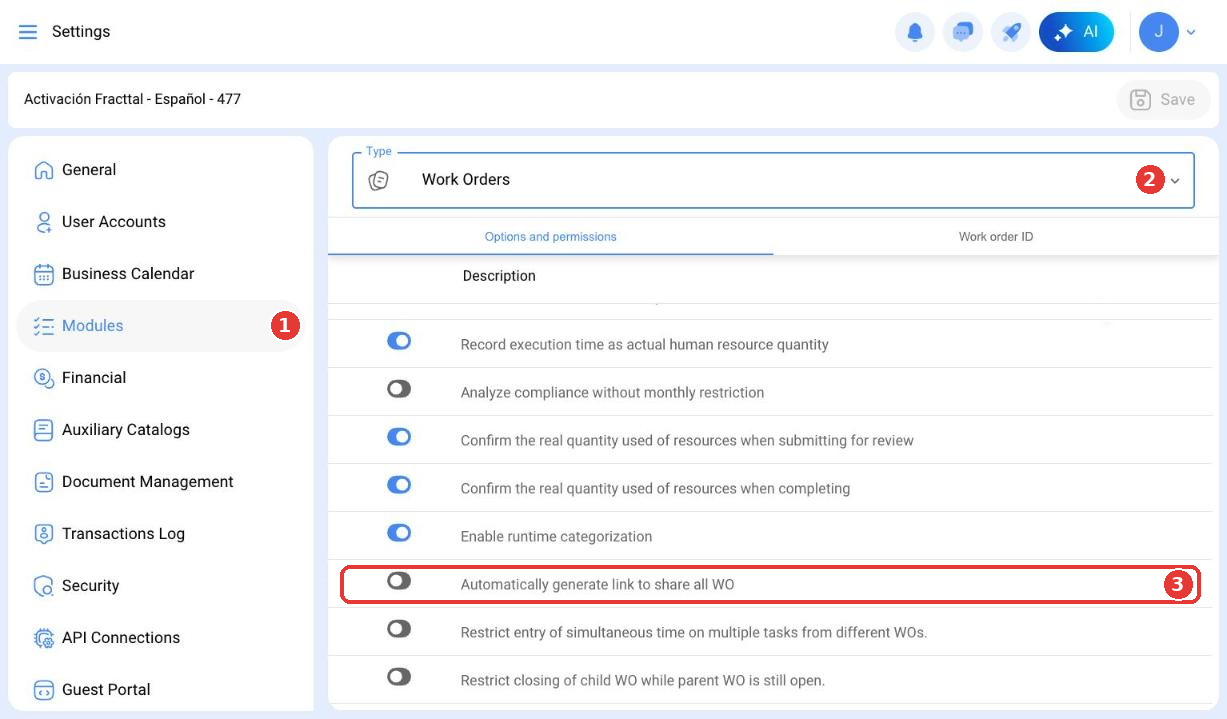Viewport: 1227px width, 719px height.
Task: Open API Connections settings
Action: 160,638
